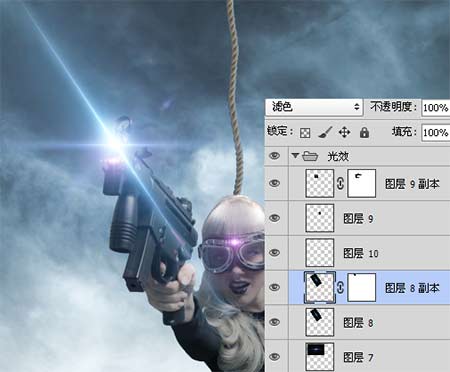Hide the 图层 10 layer
The image size is (450, 372).
coord(274,253)
